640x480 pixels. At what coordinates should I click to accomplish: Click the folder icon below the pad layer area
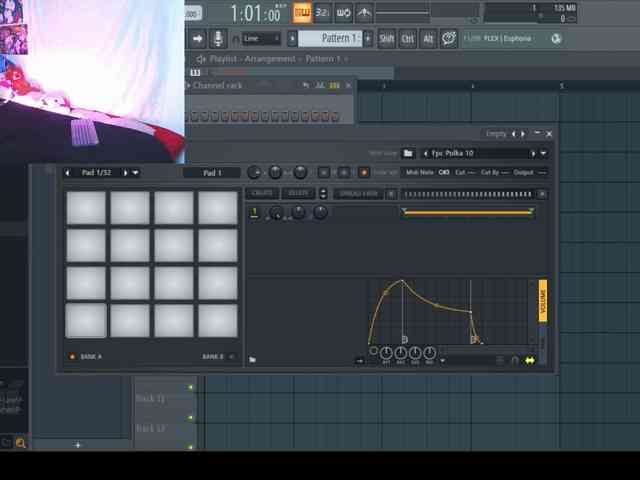(252, 359)
